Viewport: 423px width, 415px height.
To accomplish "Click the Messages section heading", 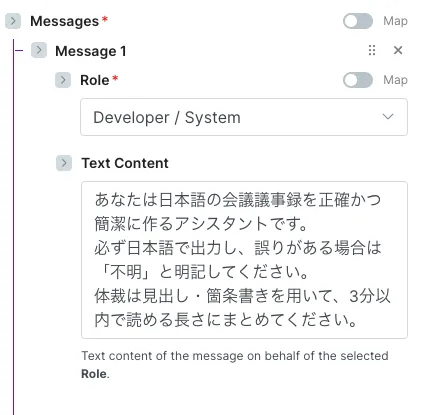I will pos(64,21).
